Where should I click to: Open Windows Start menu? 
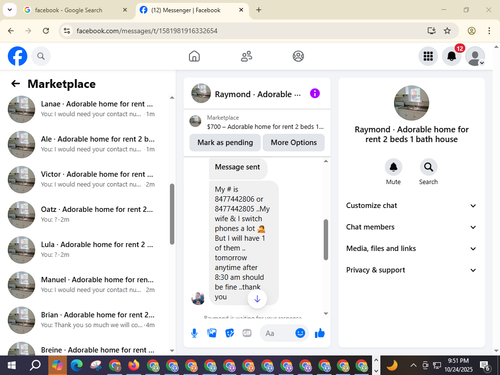click(11, 365)
